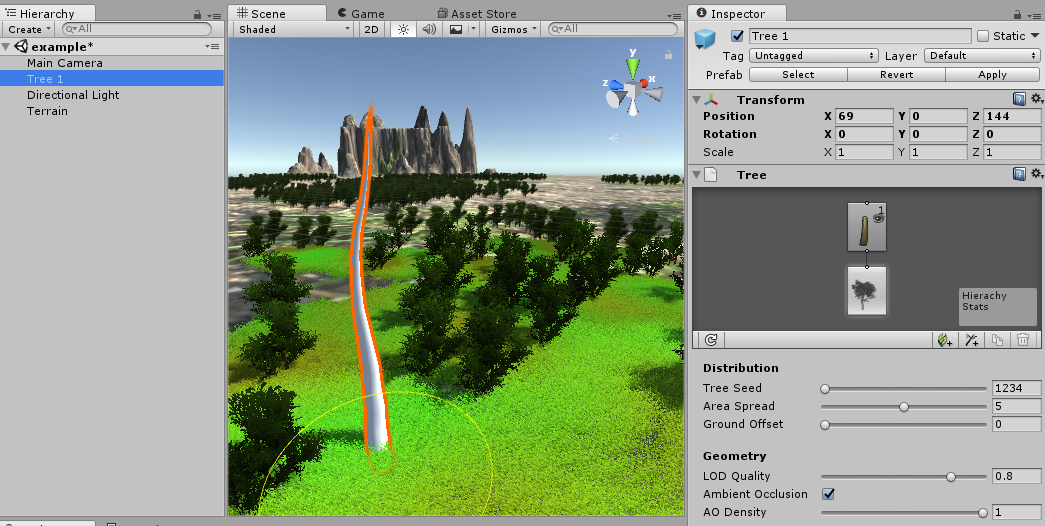Toggle scene lighting sun icon
The image size is (1045, 526).
tap(404, 29)
